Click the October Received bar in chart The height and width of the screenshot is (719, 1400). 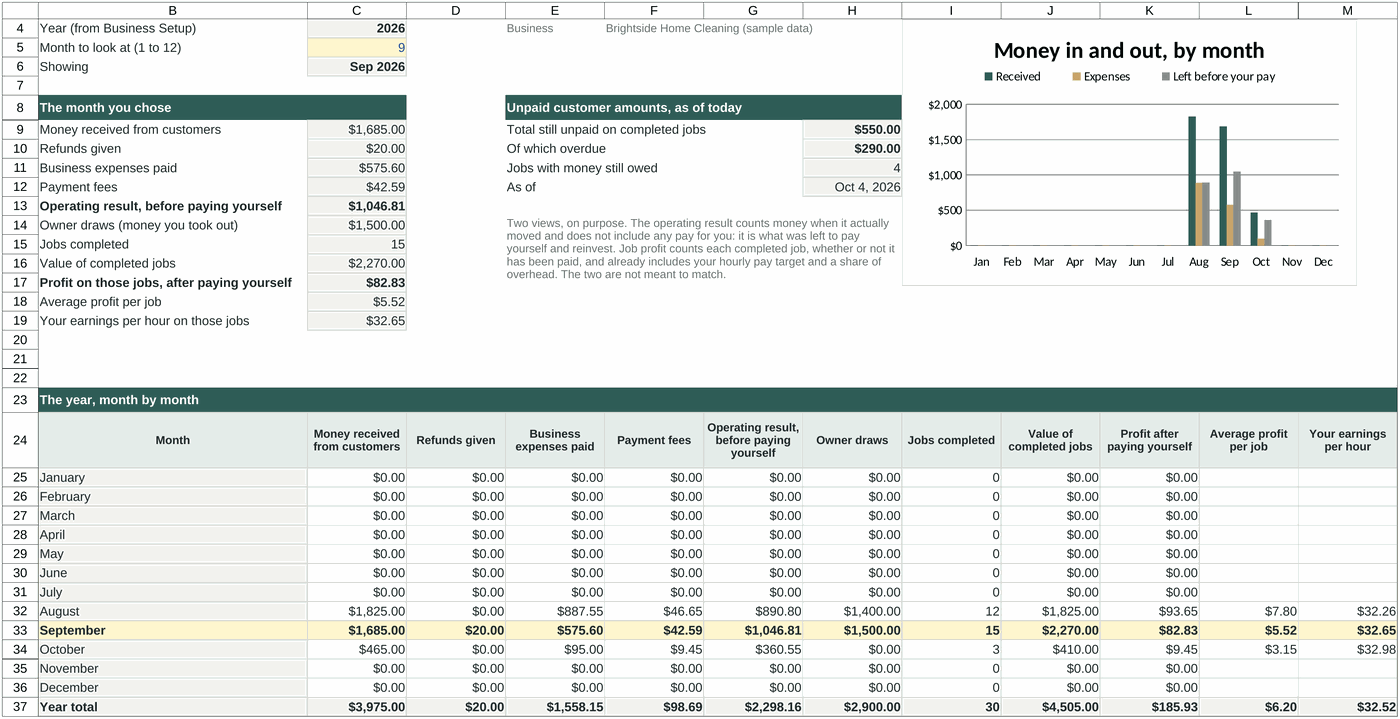pyautogui.click(x=1254, y=229)
